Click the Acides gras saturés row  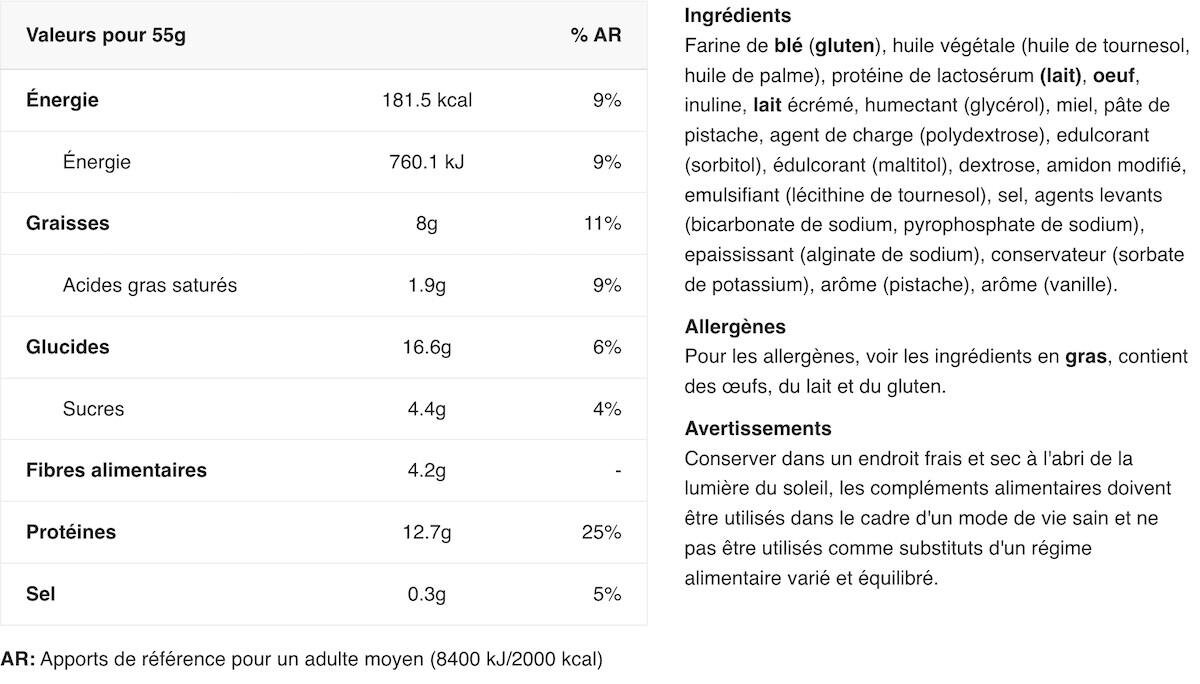pos(324,285)
